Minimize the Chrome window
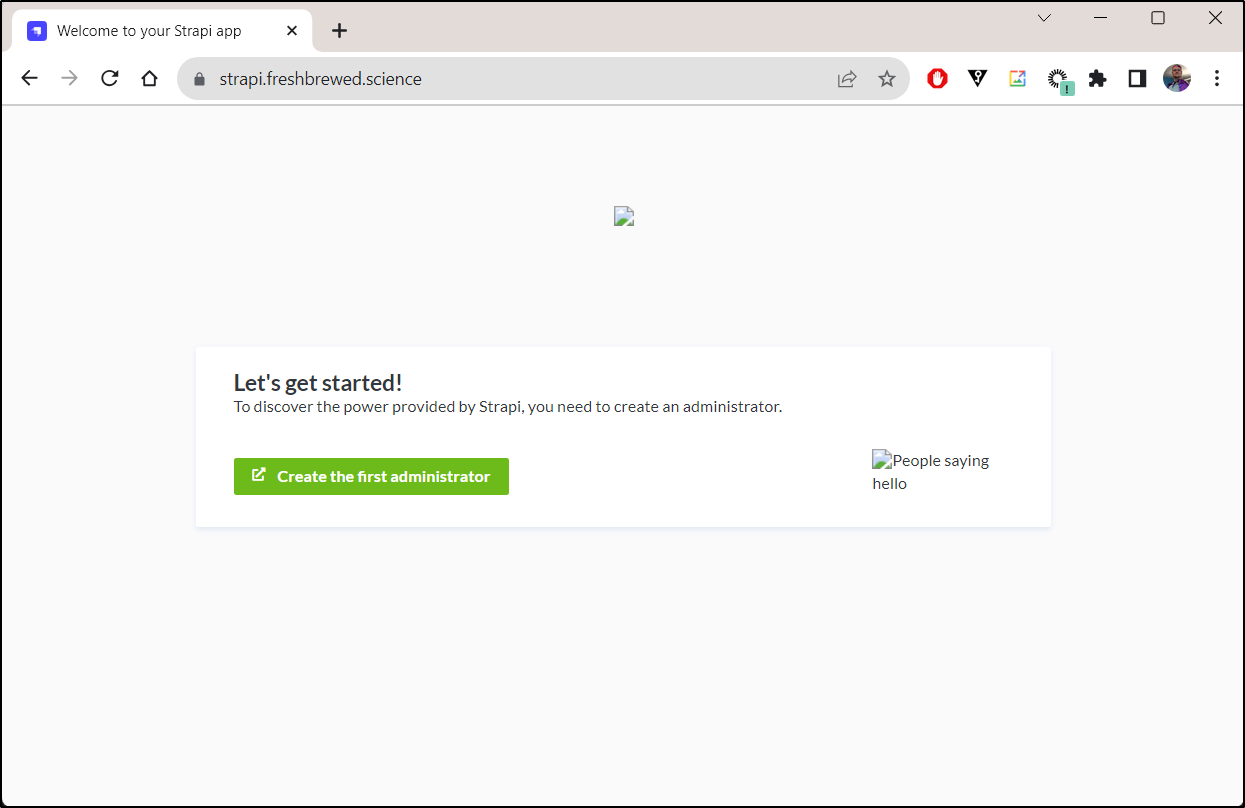1245x808 pixels. (x=1101, y=18)
